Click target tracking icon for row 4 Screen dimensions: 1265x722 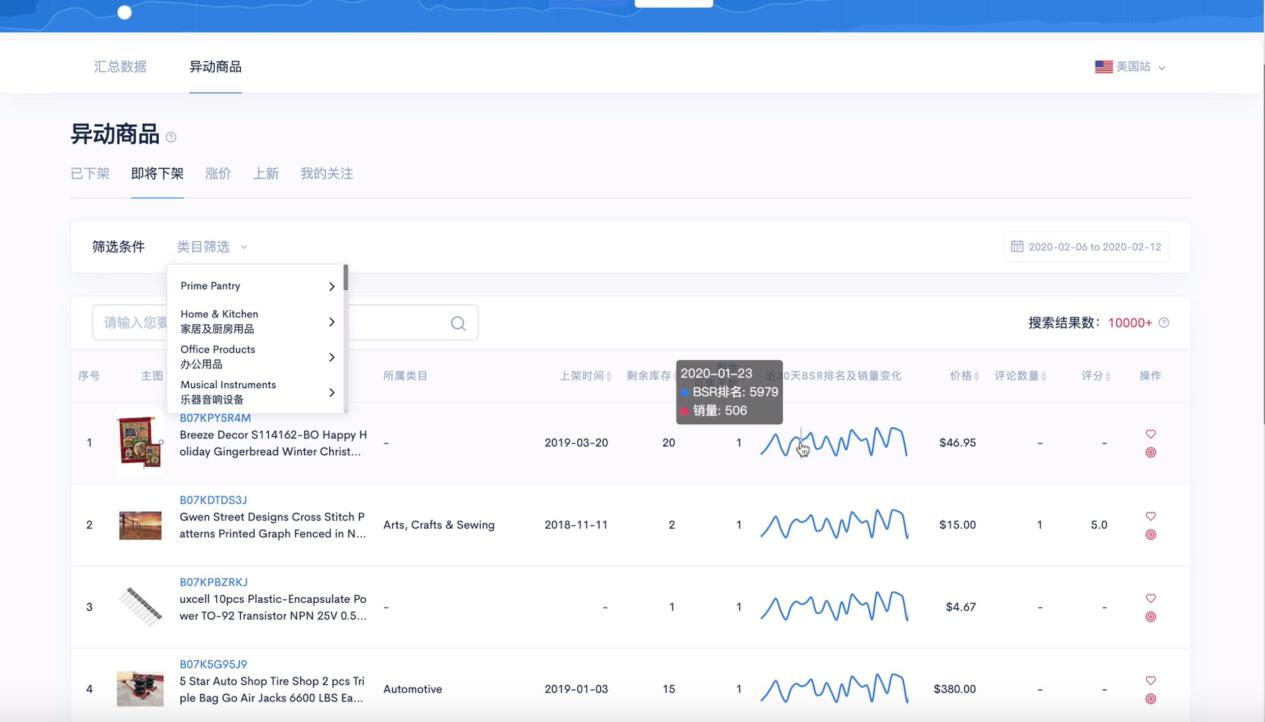coord(1150,699)
